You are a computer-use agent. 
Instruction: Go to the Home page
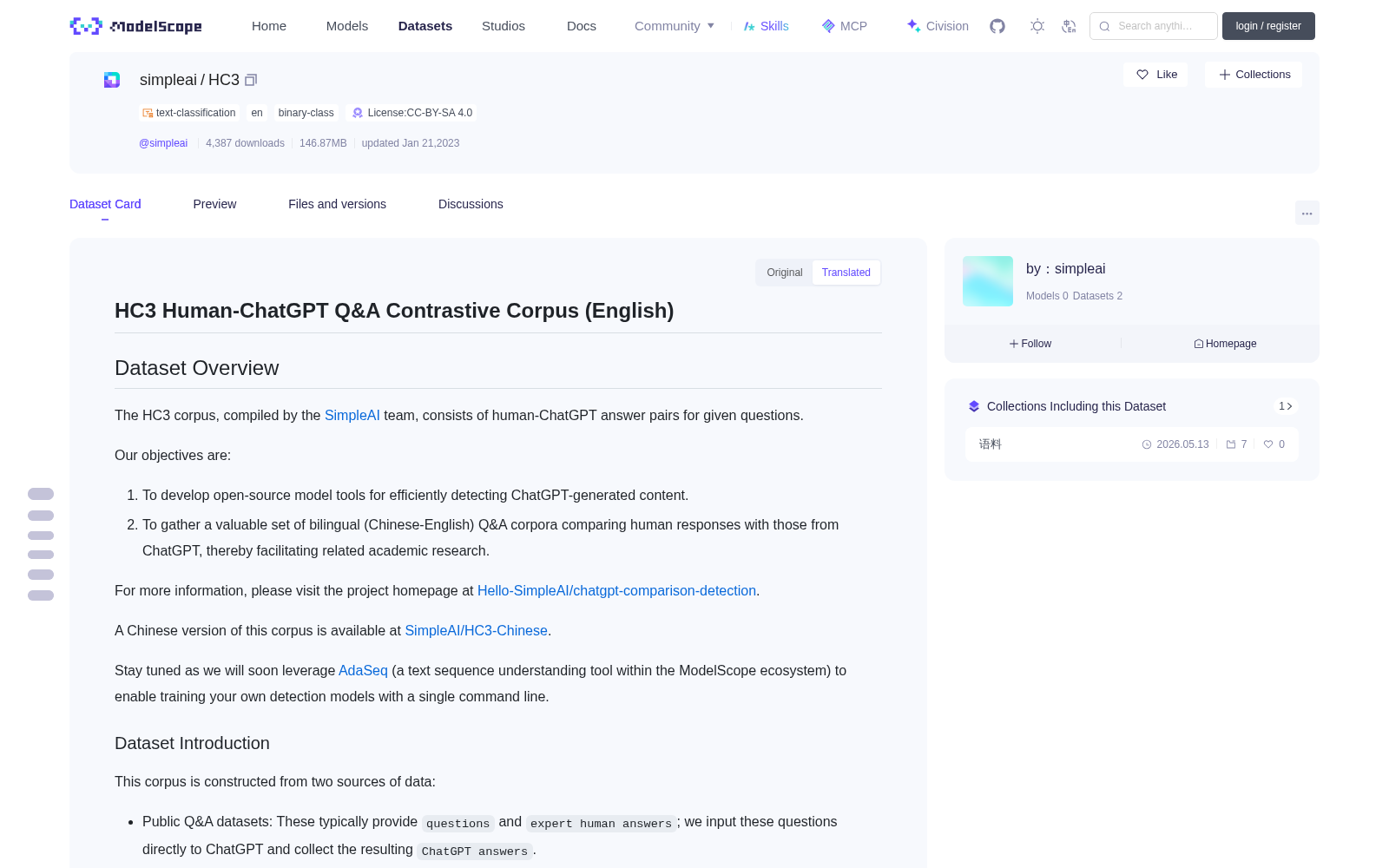click(x=269, y=26)
